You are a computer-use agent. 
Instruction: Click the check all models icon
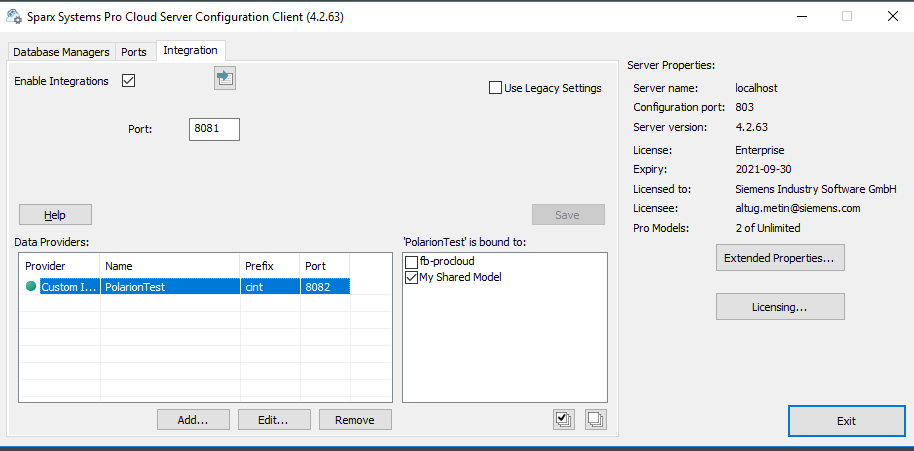click(x=564, y=420)
